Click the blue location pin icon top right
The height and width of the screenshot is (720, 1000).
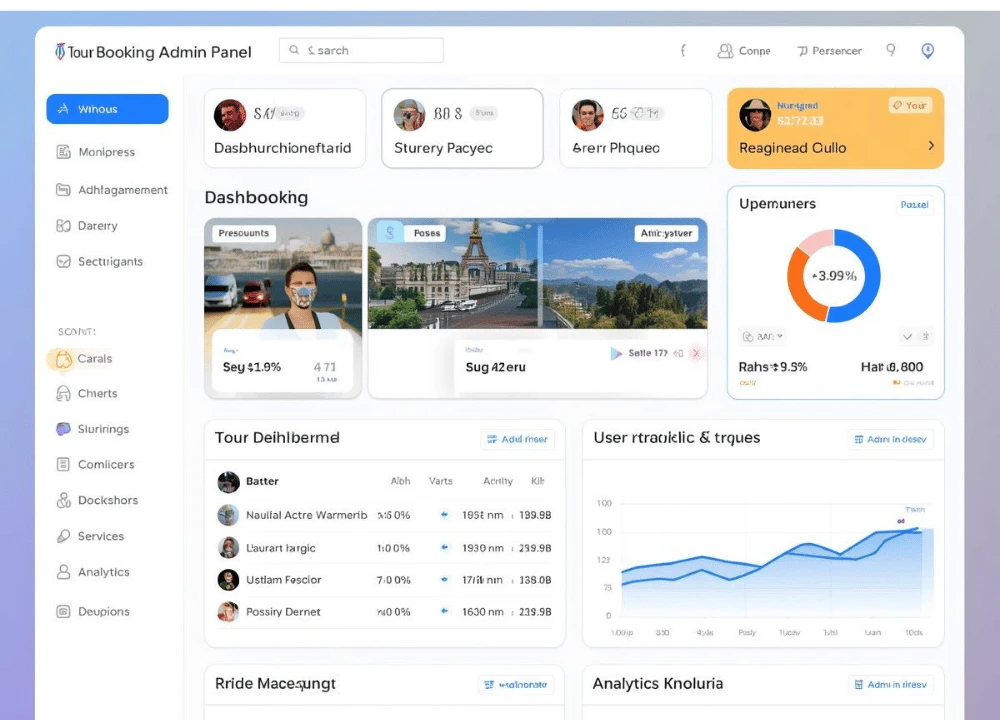click(x=927, y=50)
